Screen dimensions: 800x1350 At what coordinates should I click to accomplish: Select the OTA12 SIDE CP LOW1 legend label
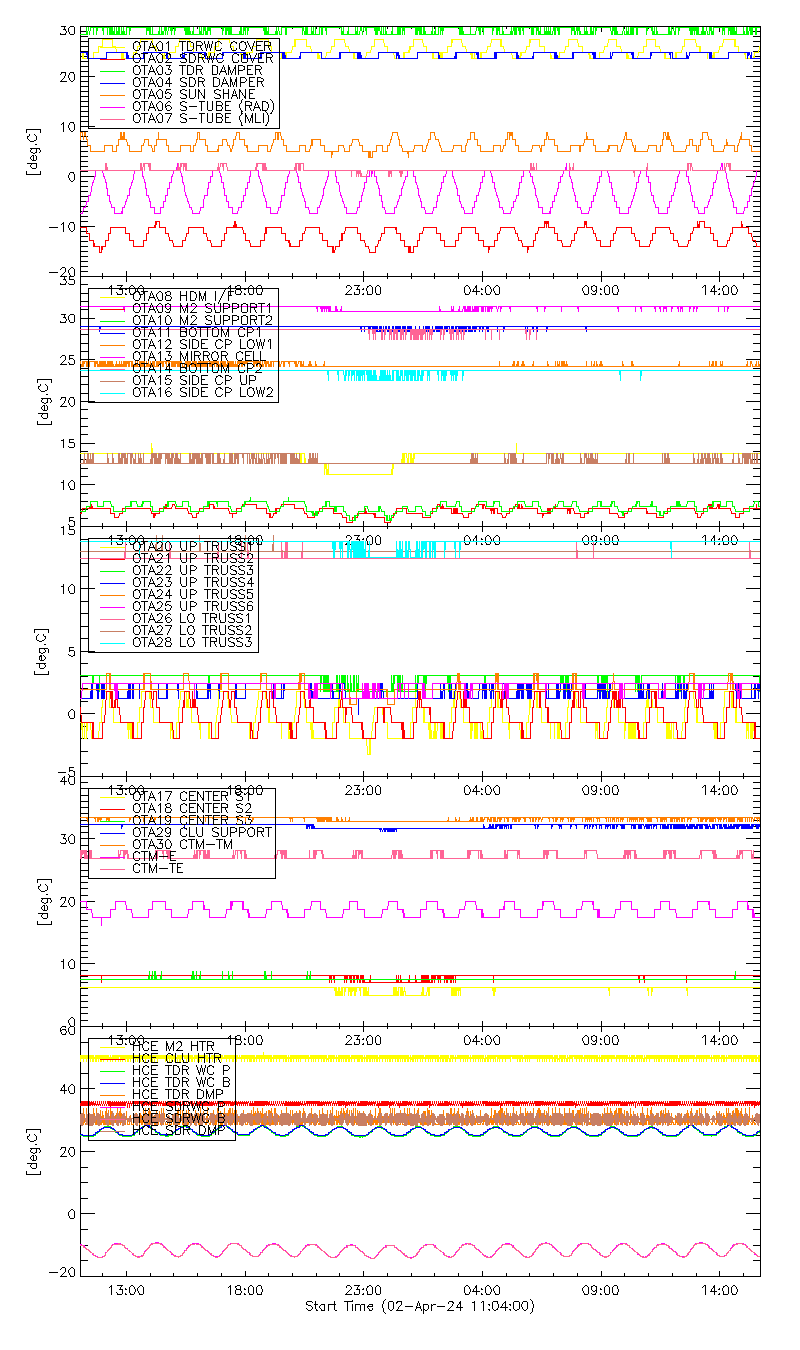202,344
